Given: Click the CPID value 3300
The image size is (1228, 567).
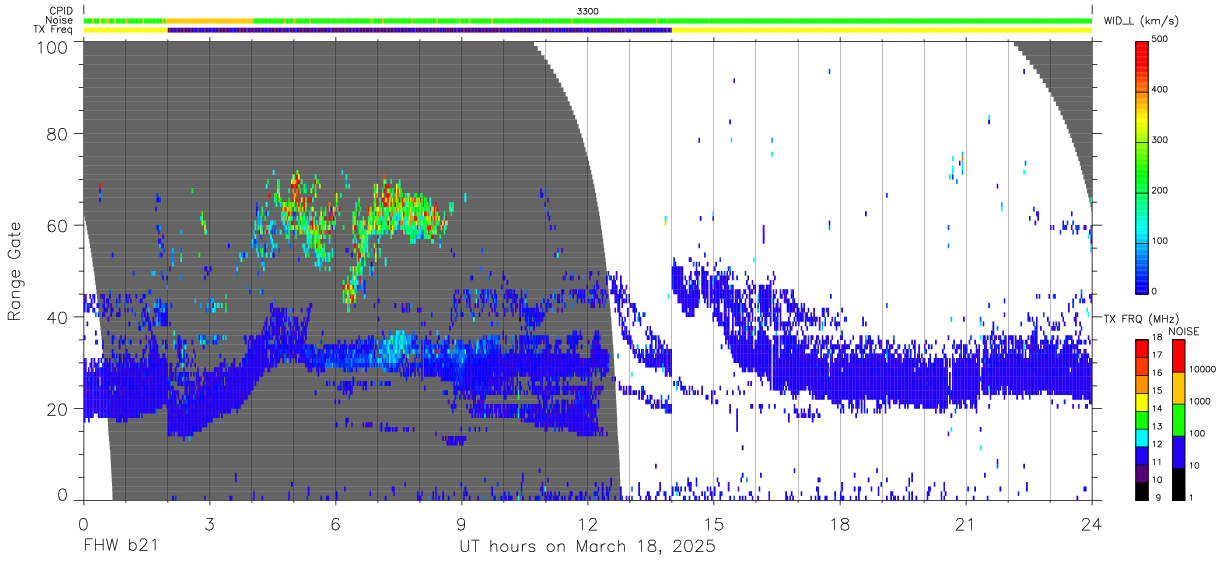Looking at the screenshot, I should tap(588, 10).
